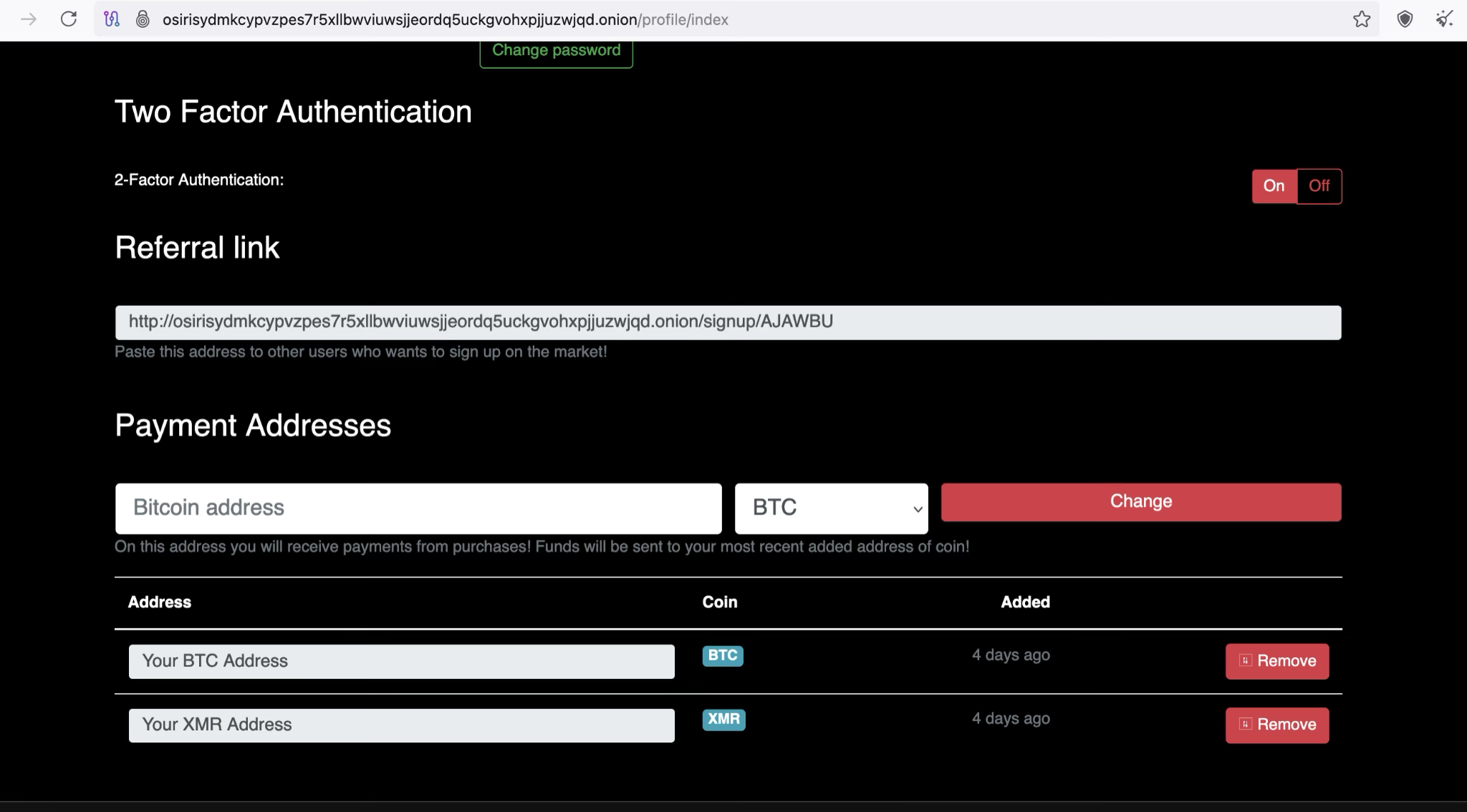
Task: Click the browser forward arrow
Action: [29, 19]
